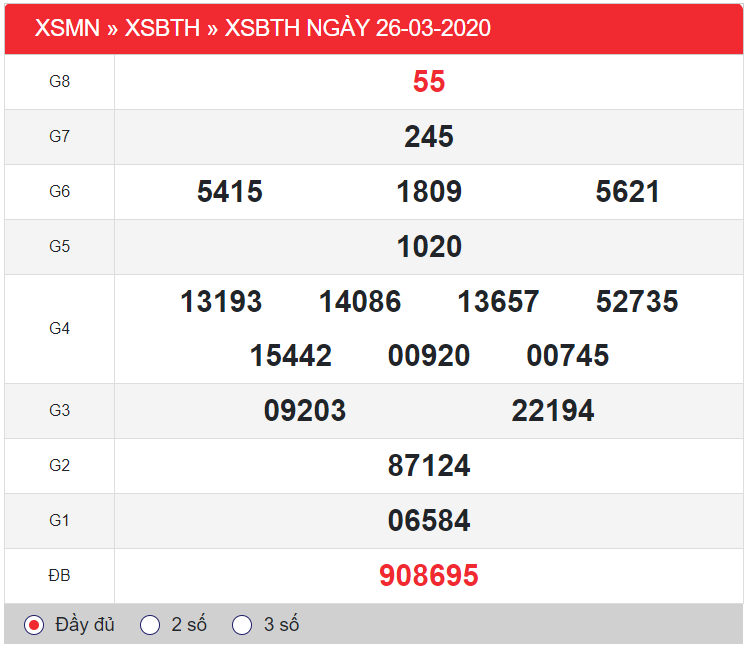Click the G5 prize number 1020
This screenshot has height=651, width=751.
point(429,247)
